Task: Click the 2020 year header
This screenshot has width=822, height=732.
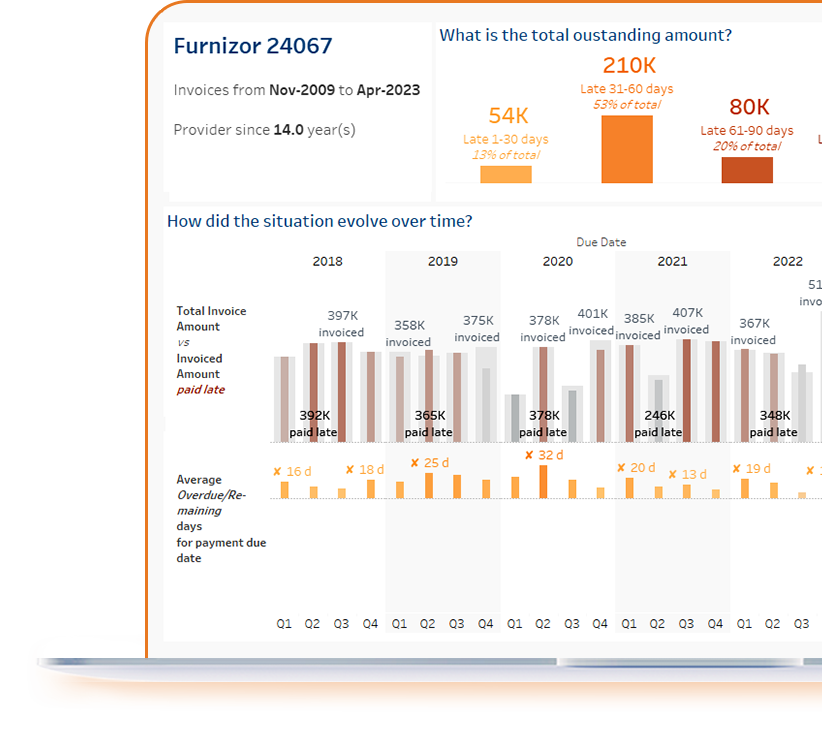Action: coord(557,261)
